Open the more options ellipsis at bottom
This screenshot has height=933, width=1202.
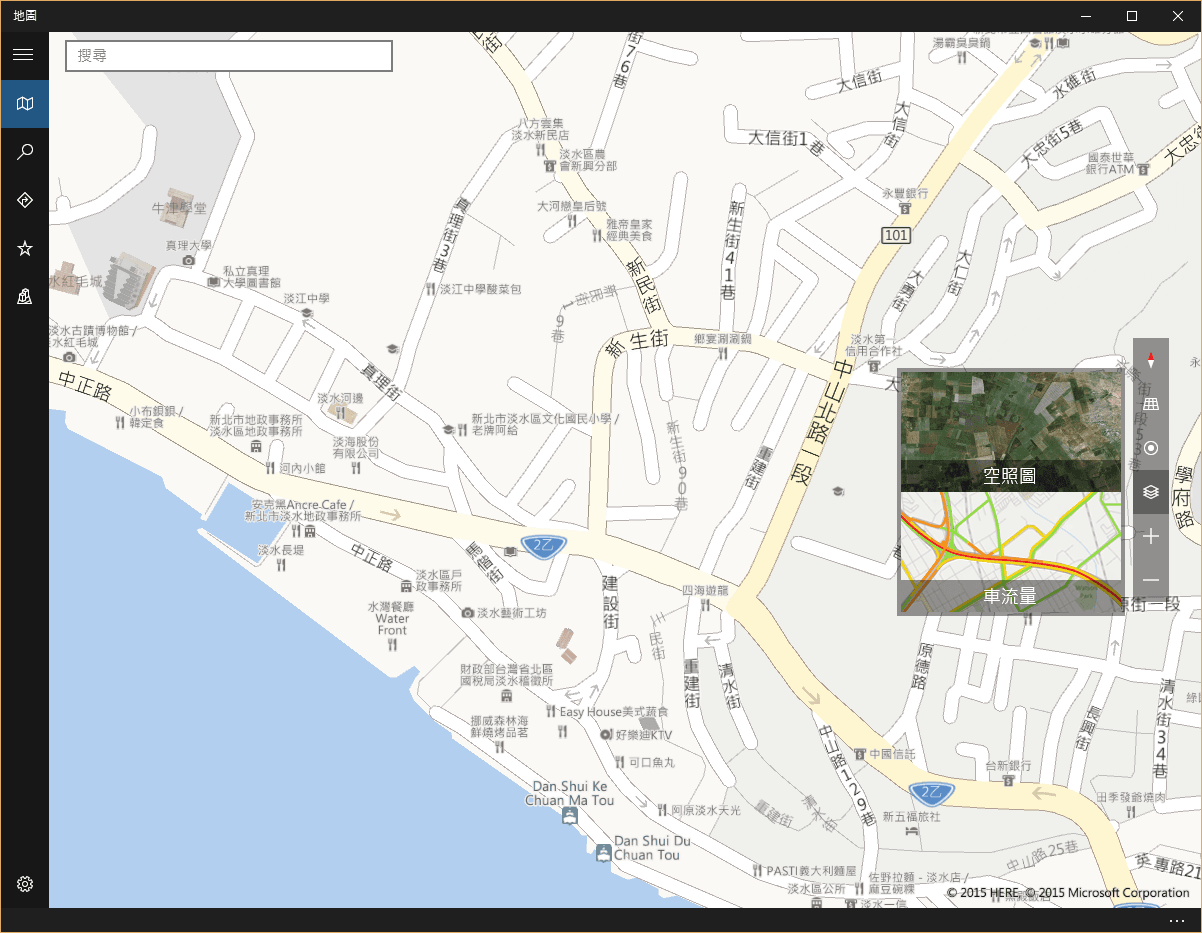click(x=1176, y=920)
